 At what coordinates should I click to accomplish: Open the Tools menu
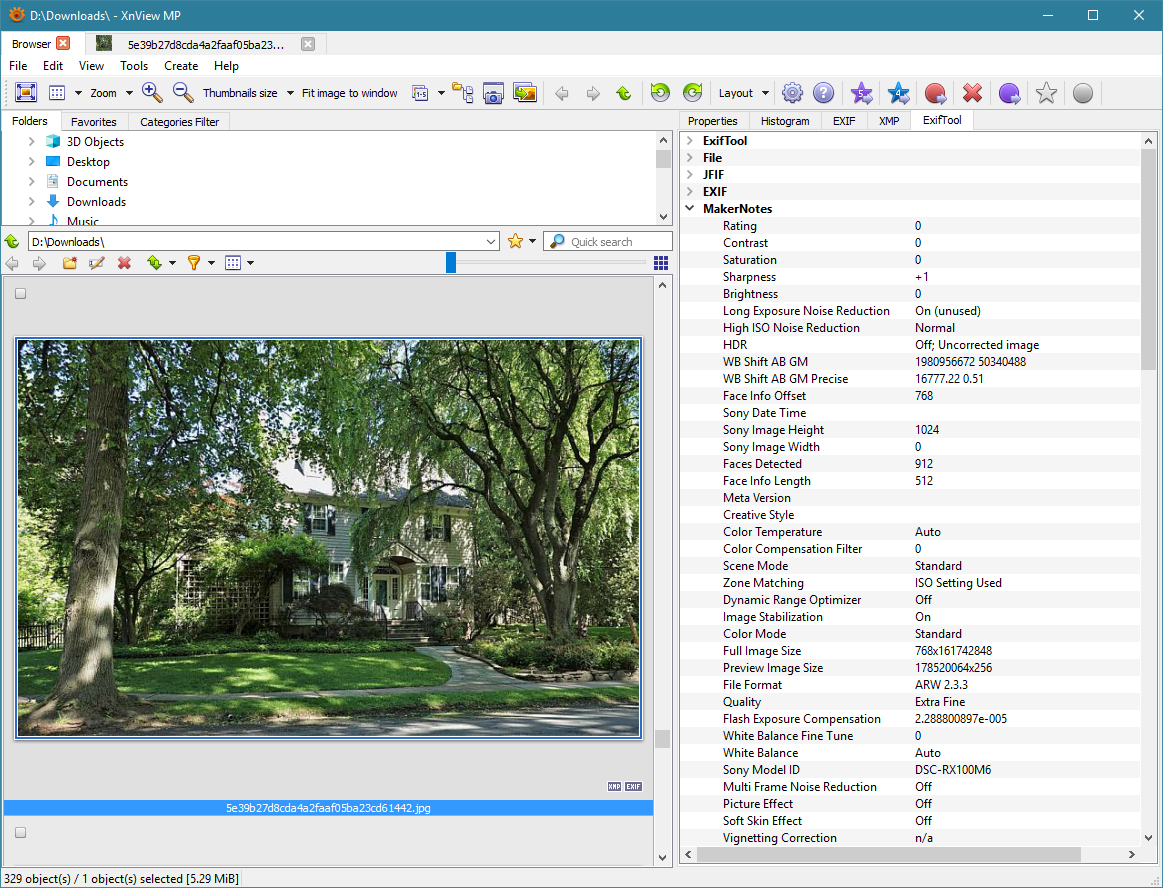tap(134, 66)
